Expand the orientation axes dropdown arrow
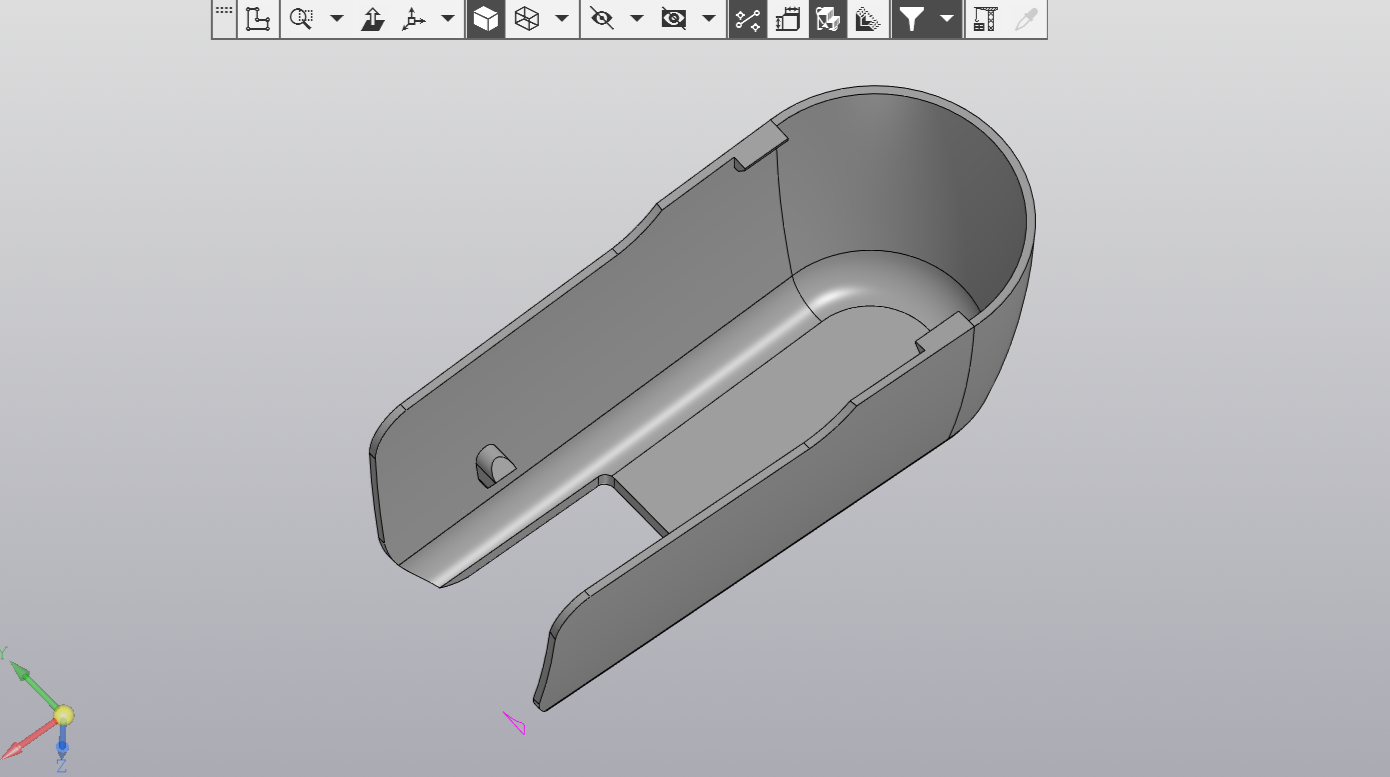Screen dimensions: 1390x777 448,19
